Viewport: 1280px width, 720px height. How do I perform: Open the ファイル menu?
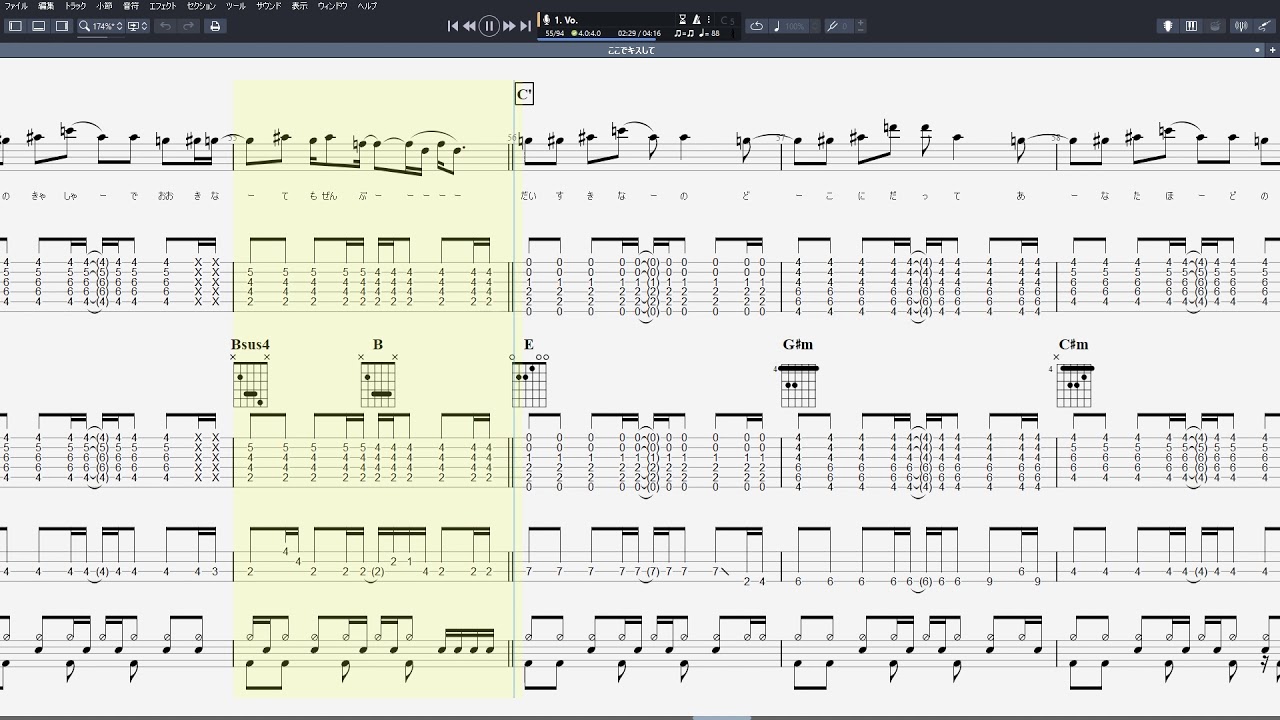pyautogui.click(x=16, y=6)
